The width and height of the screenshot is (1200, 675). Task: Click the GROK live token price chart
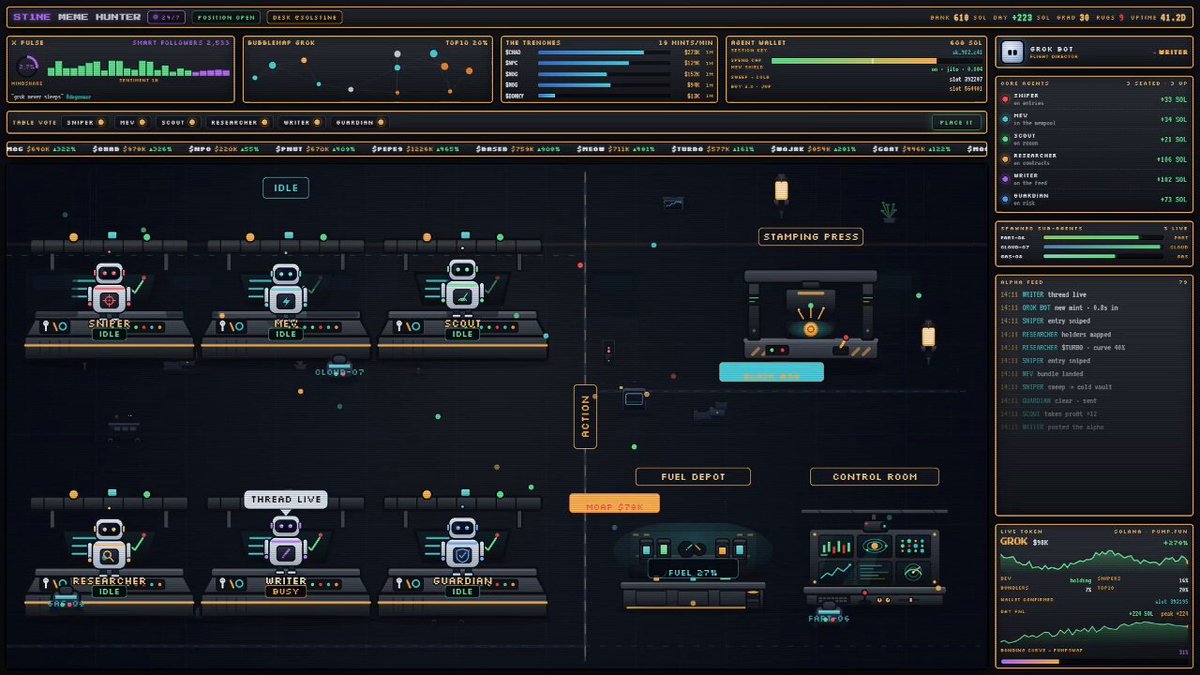1094,559
